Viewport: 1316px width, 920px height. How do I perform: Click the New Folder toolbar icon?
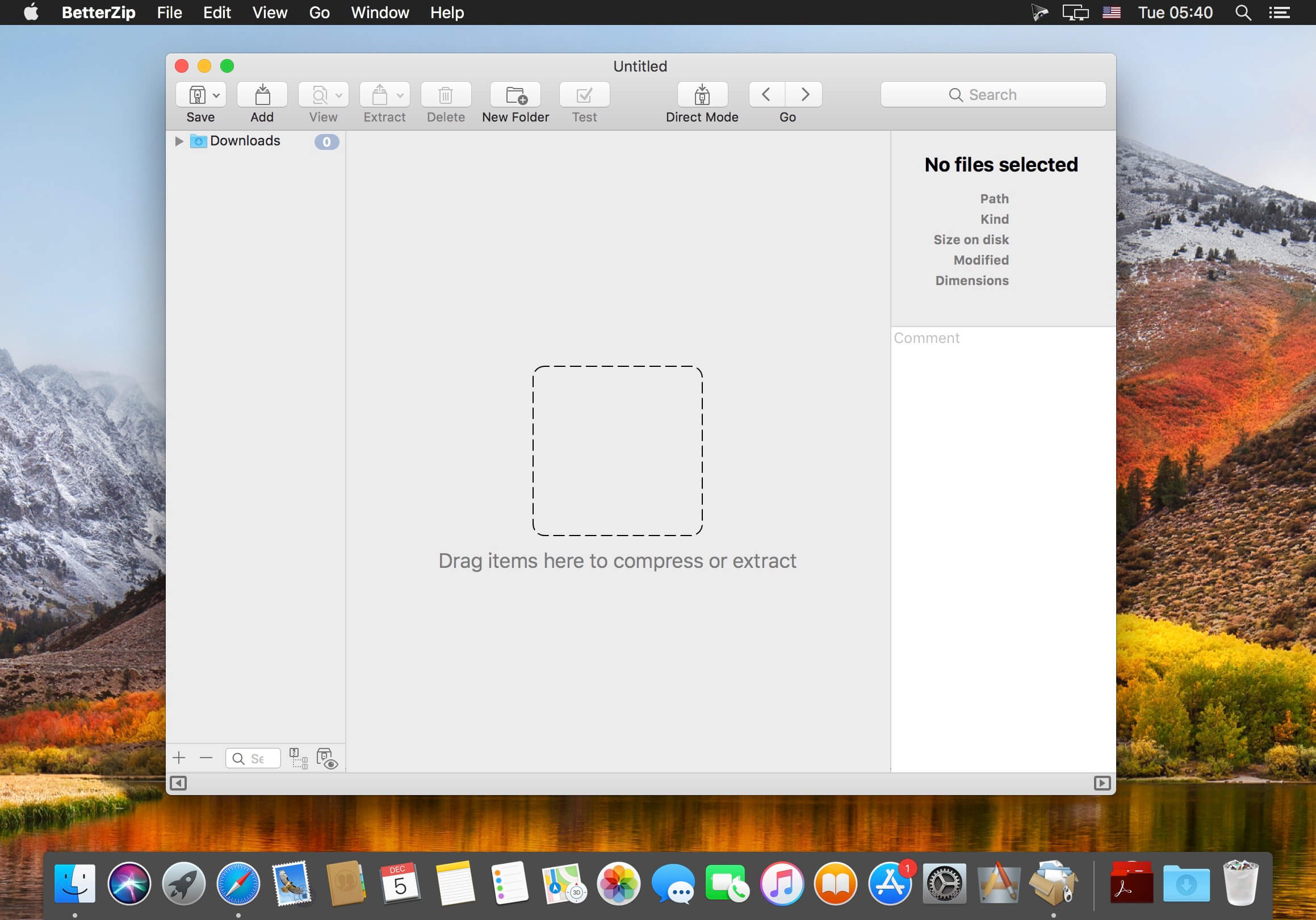coord(515,95)
